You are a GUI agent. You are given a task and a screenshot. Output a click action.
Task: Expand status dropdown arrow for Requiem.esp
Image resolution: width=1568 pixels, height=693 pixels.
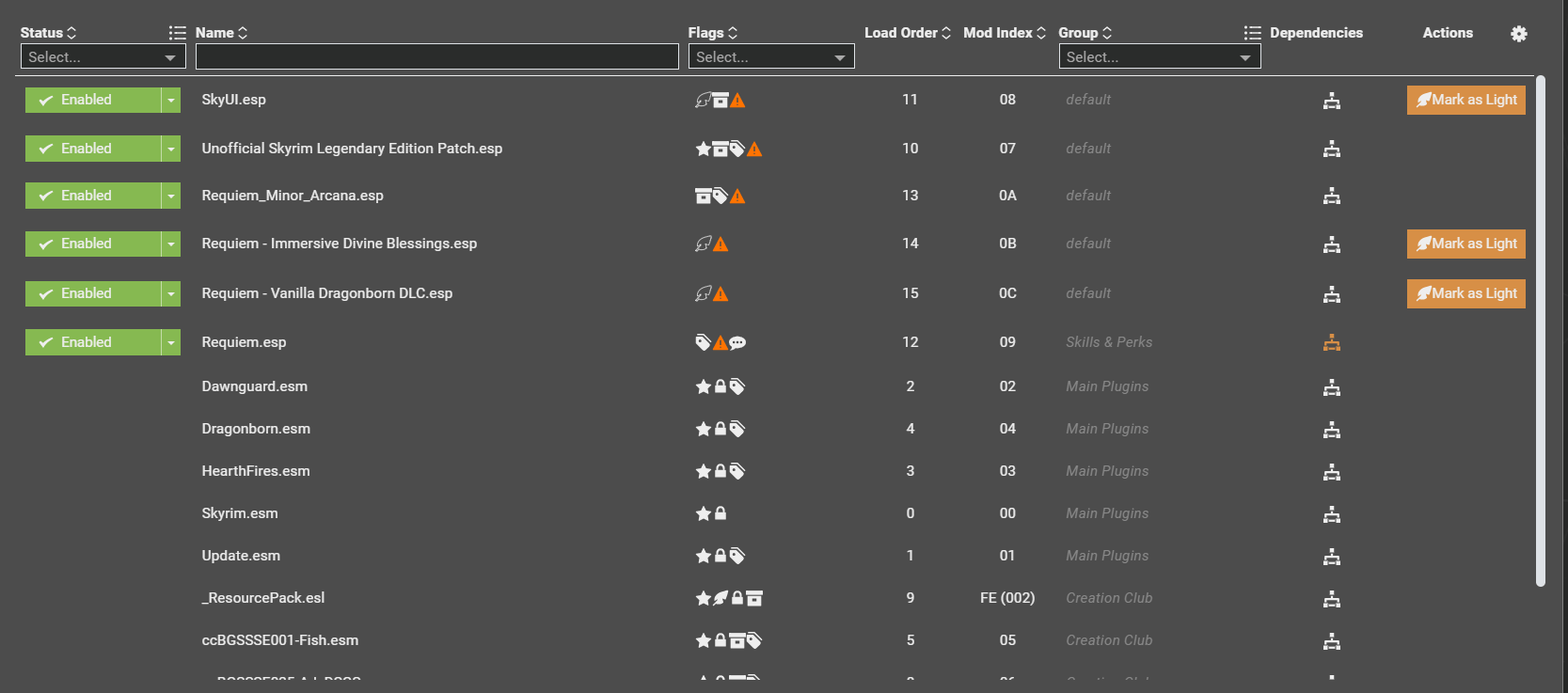171,342
